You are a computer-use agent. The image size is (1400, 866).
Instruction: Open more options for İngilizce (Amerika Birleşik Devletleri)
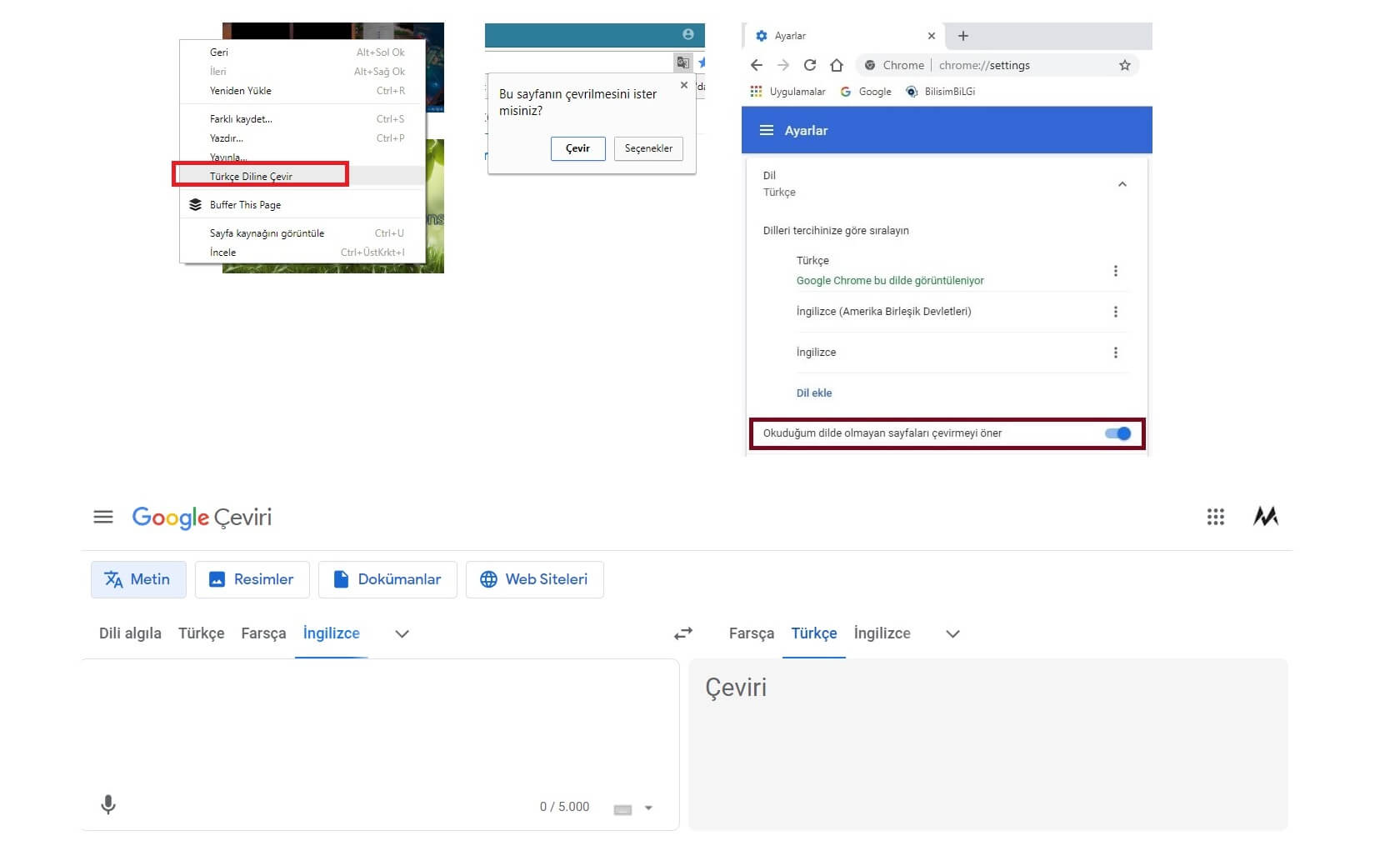coord(1116,312)
